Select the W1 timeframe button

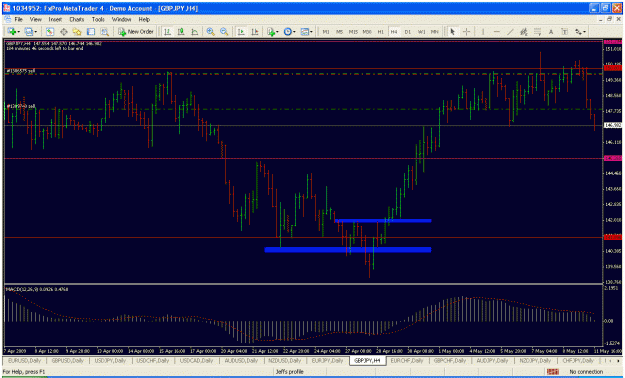tap(421, 32)
